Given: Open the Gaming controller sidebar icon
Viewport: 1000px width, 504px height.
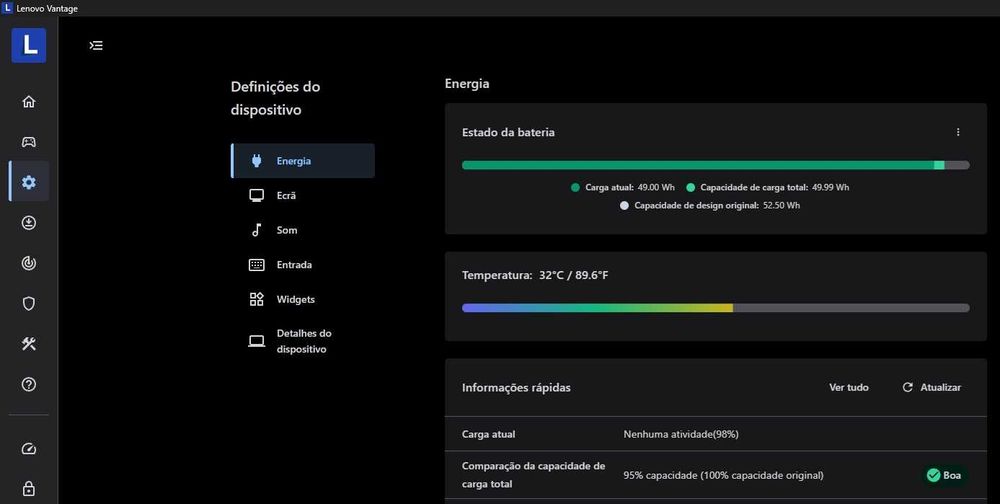Looking at the screenshot, I should (29, 142).
